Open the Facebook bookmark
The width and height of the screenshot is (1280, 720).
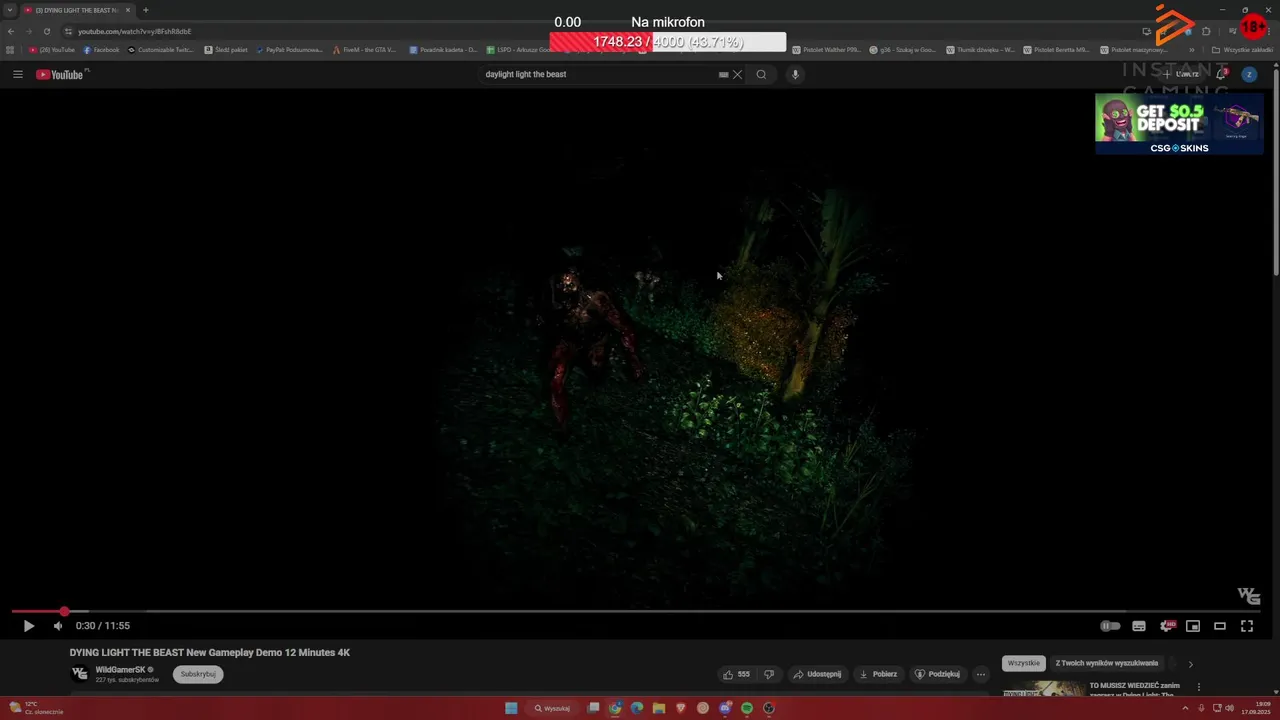click(101, 49)
